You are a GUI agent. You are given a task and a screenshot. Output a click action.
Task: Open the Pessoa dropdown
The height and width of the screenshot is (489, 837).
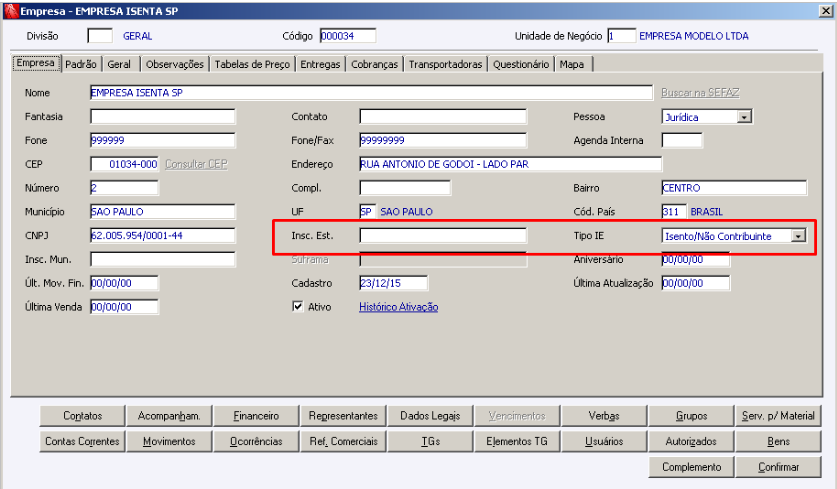point(744,116)
